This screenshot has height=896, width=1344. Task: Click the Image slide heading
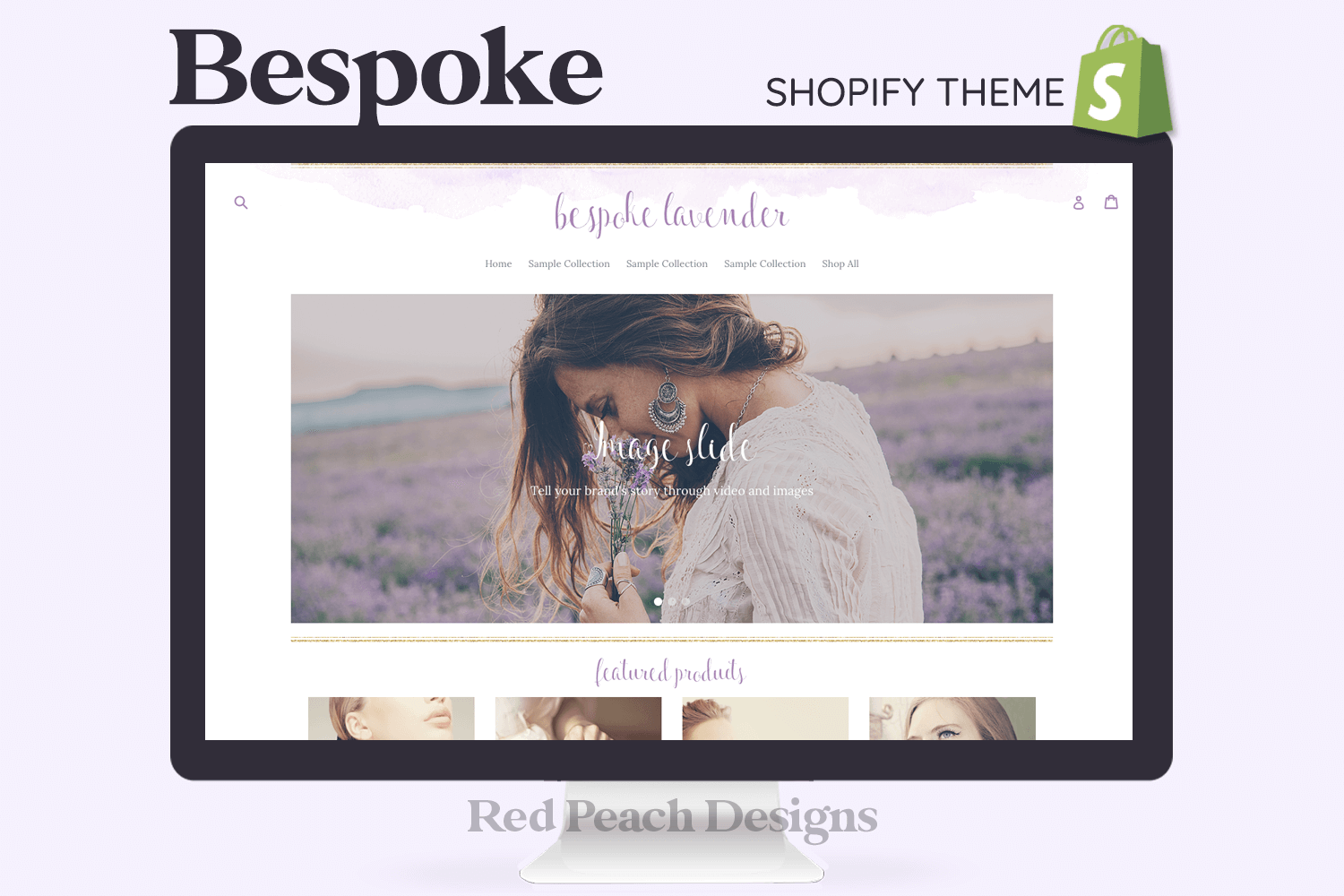[672, 445]
